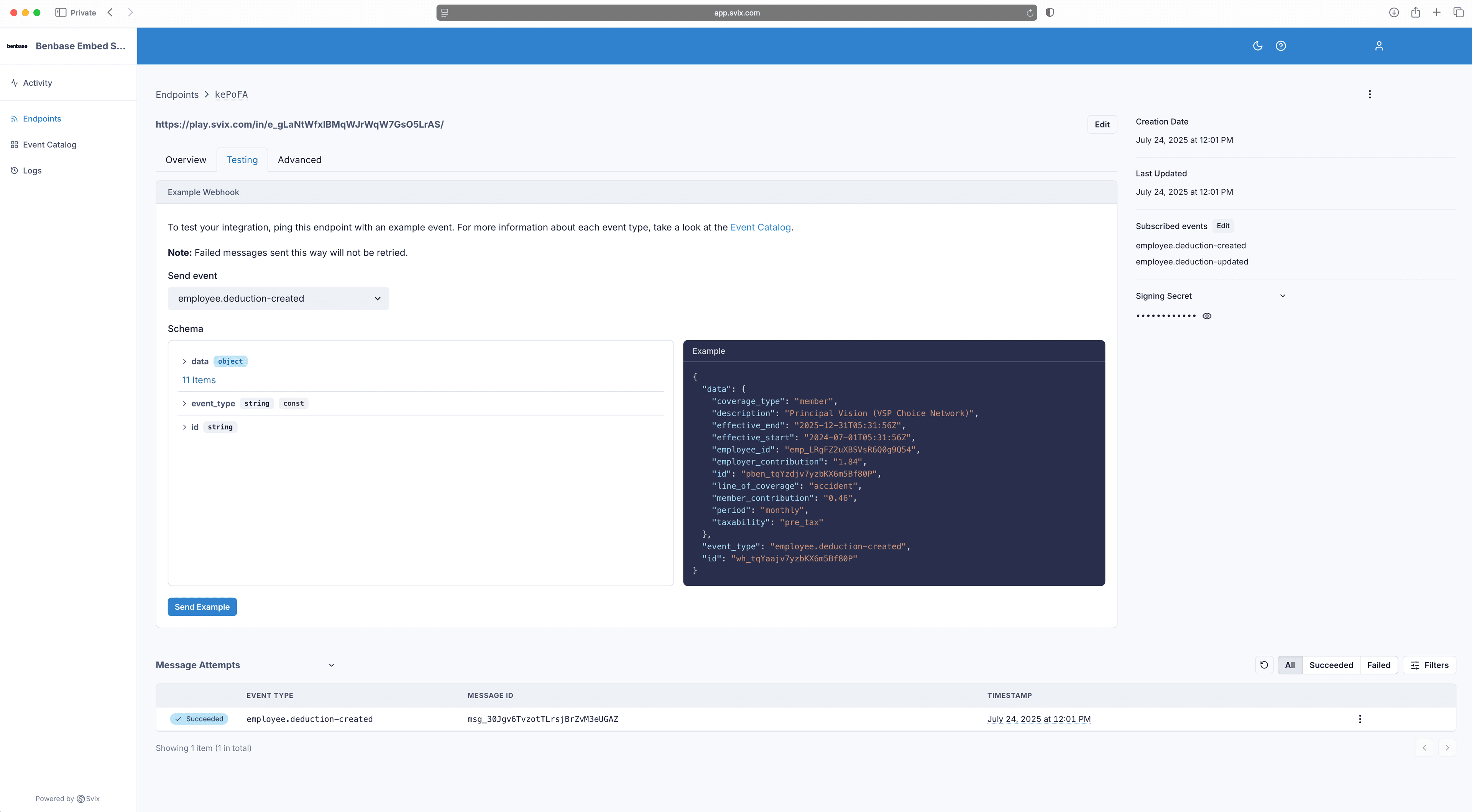Go forward in browser history

(x=130, y=13)
